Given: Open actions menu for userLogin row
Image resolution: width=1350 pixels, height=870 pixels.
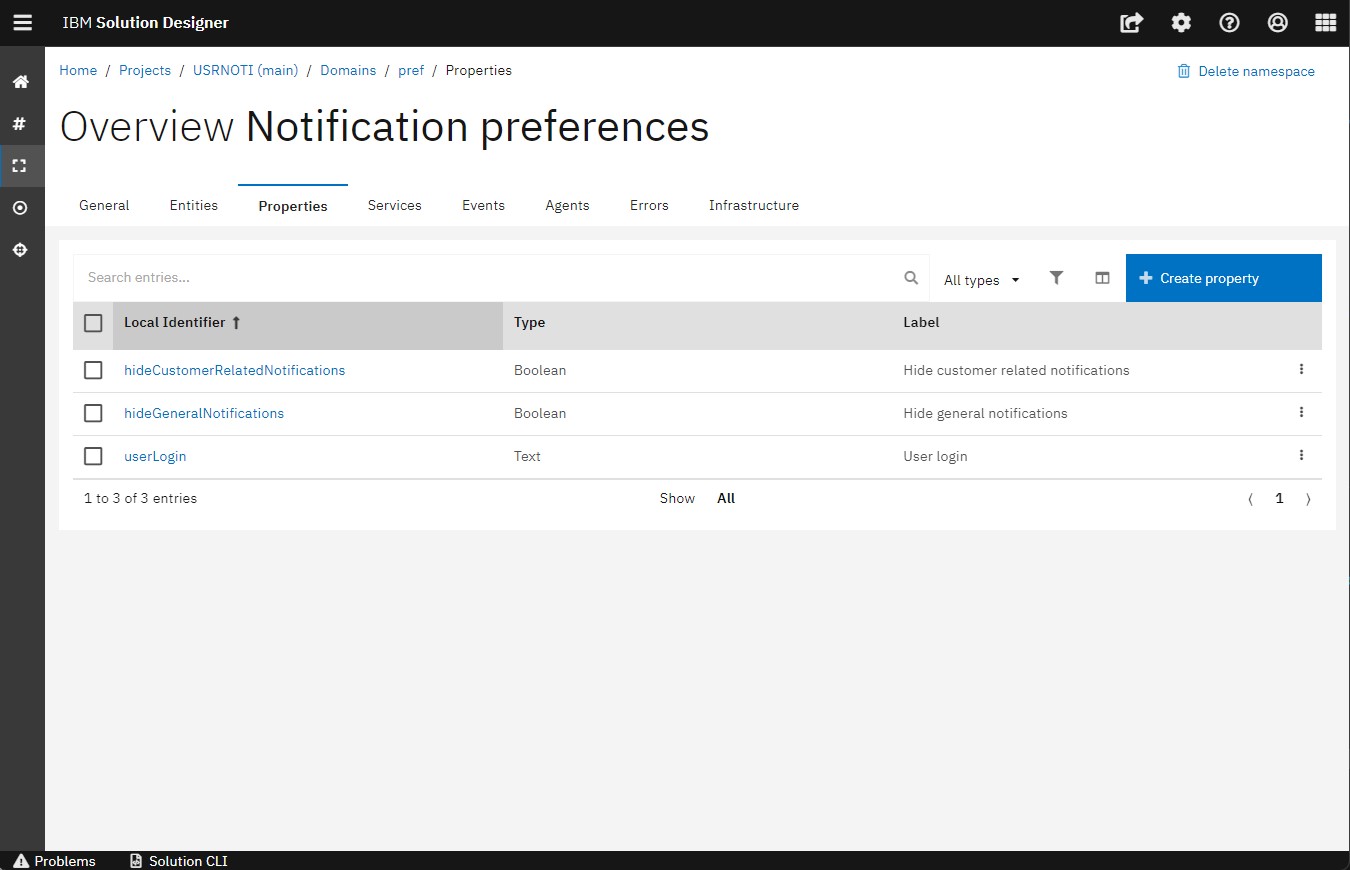Looking at the screenshot, I should (1301, 455).
